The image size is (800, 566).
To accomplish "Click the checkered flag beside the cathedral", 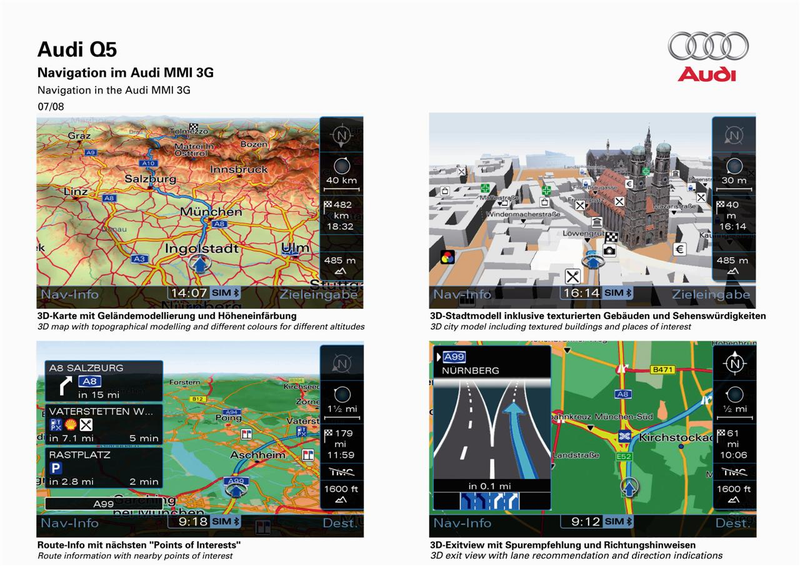I will pyautogui.click(x=611, y=237).
